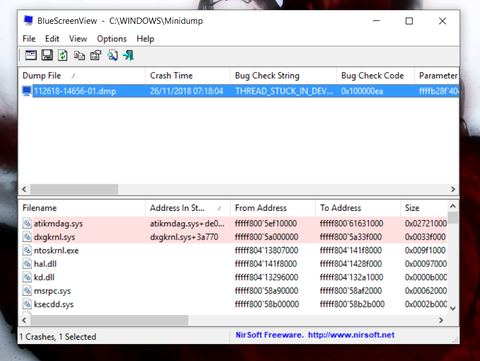This screenshot has width=480, height=361.
Task: Sort by Dump File column header
Action: pos(82,76)
